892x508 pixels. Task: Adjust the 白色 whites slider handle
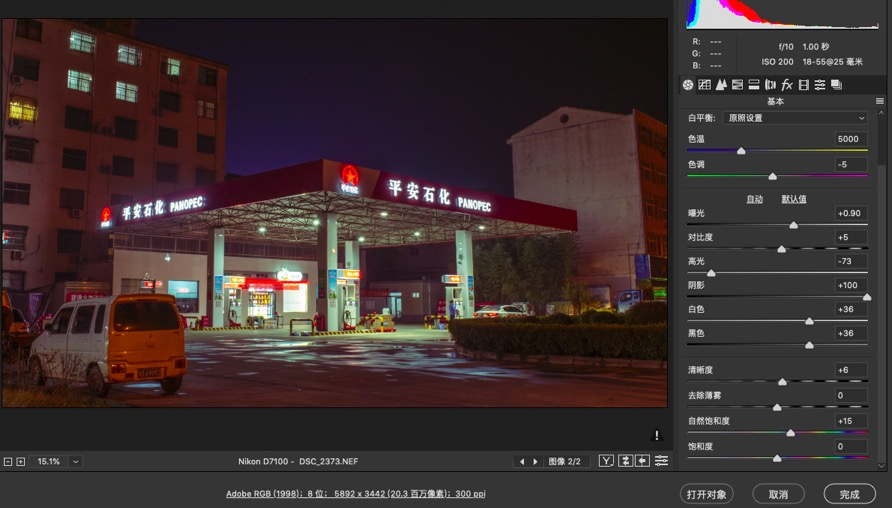click(810, 321)
